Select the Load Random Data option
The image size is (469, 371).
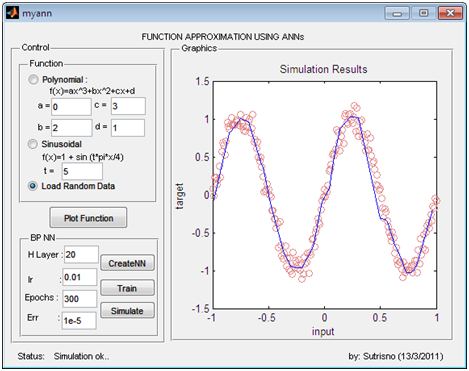click(x=33, y=186)
